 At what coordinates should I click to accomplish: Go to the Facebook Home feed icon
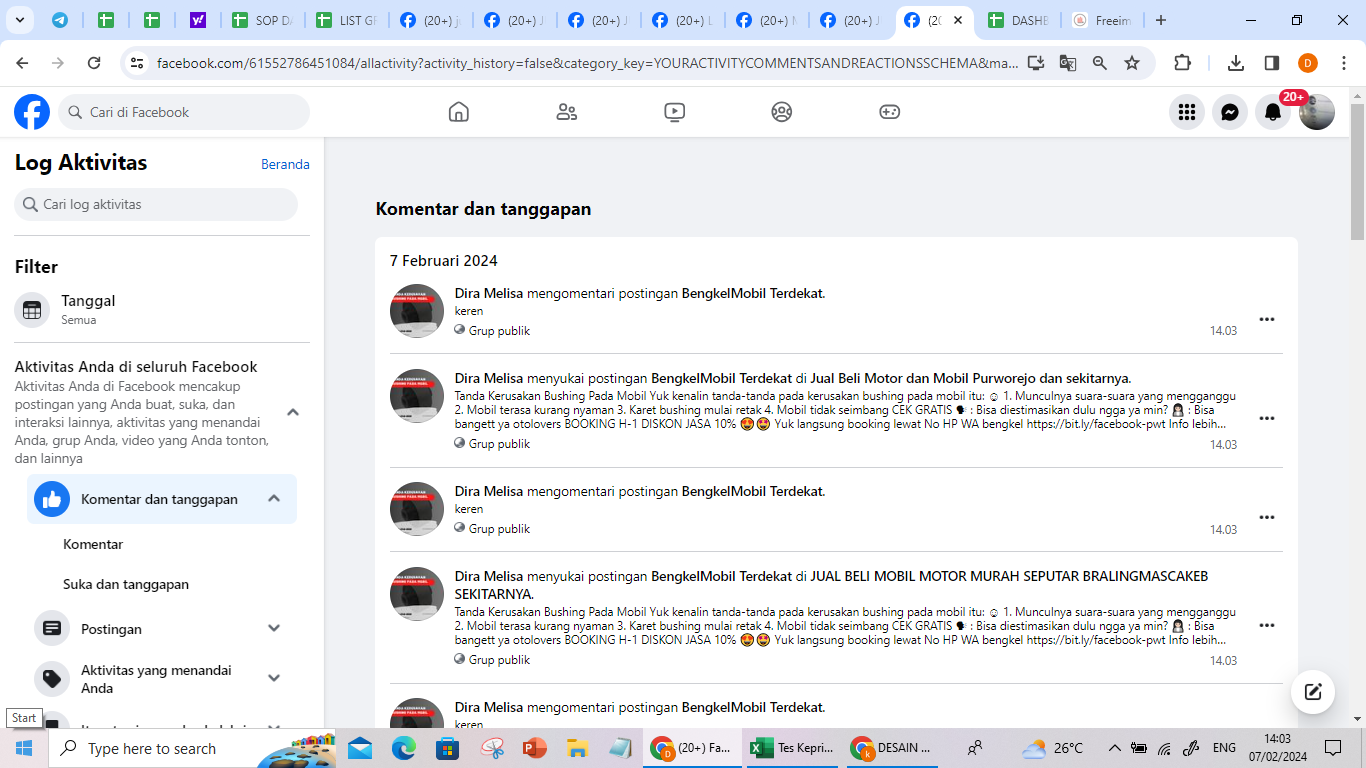point(459,112)
